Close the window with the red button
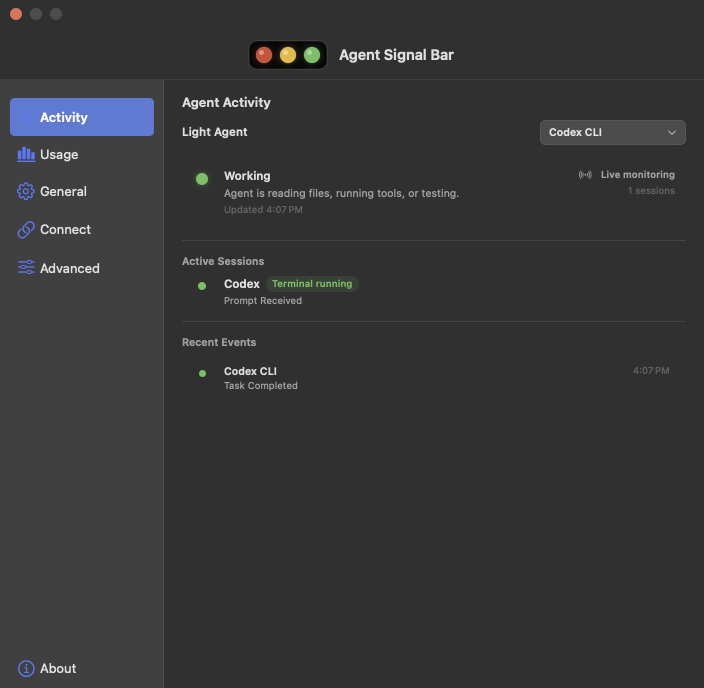This screenshot has height=688, width=704. click(x=16, y=14)
